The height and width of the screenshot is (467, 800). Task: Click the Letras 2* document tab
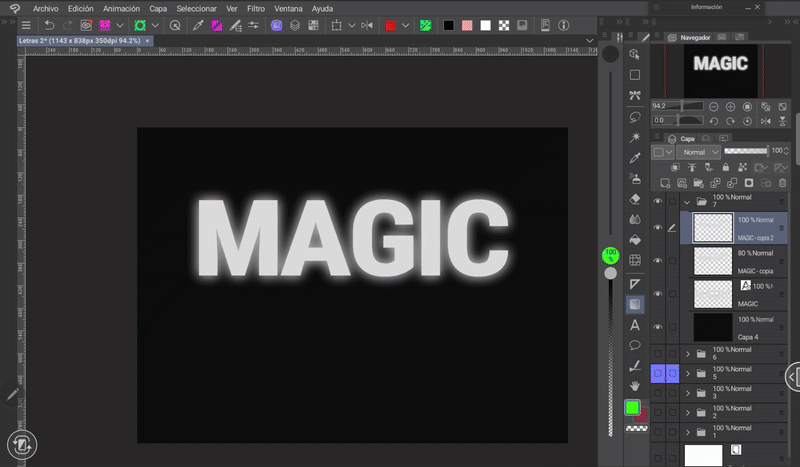point(80,41)
